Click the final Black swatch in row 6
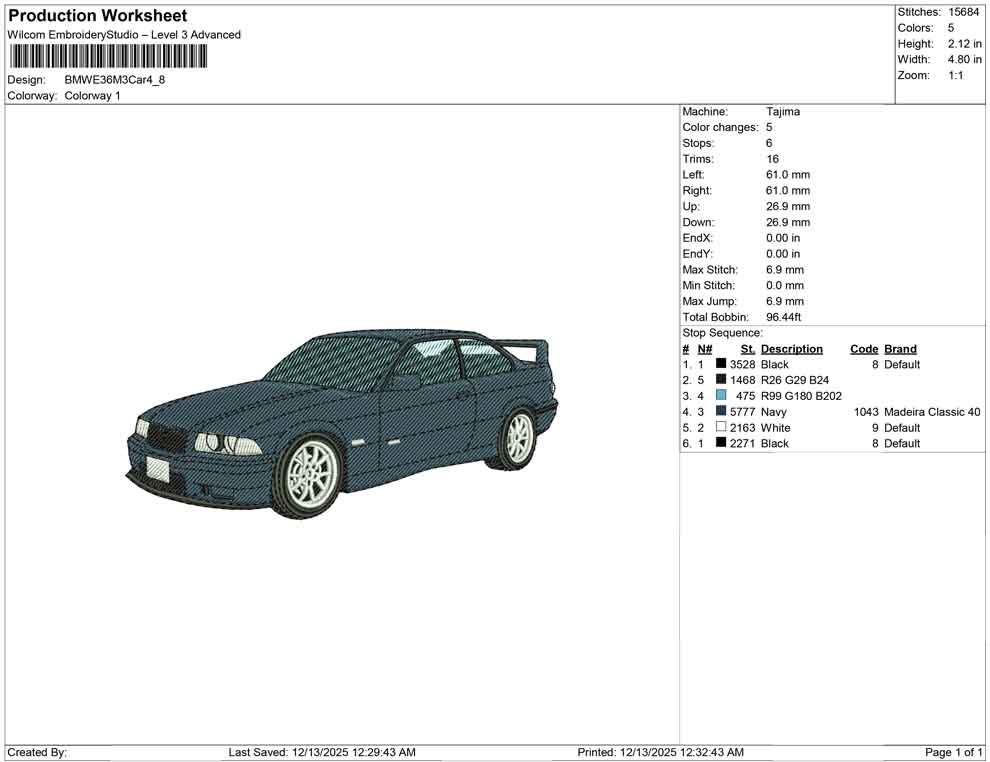 [719, 443]
